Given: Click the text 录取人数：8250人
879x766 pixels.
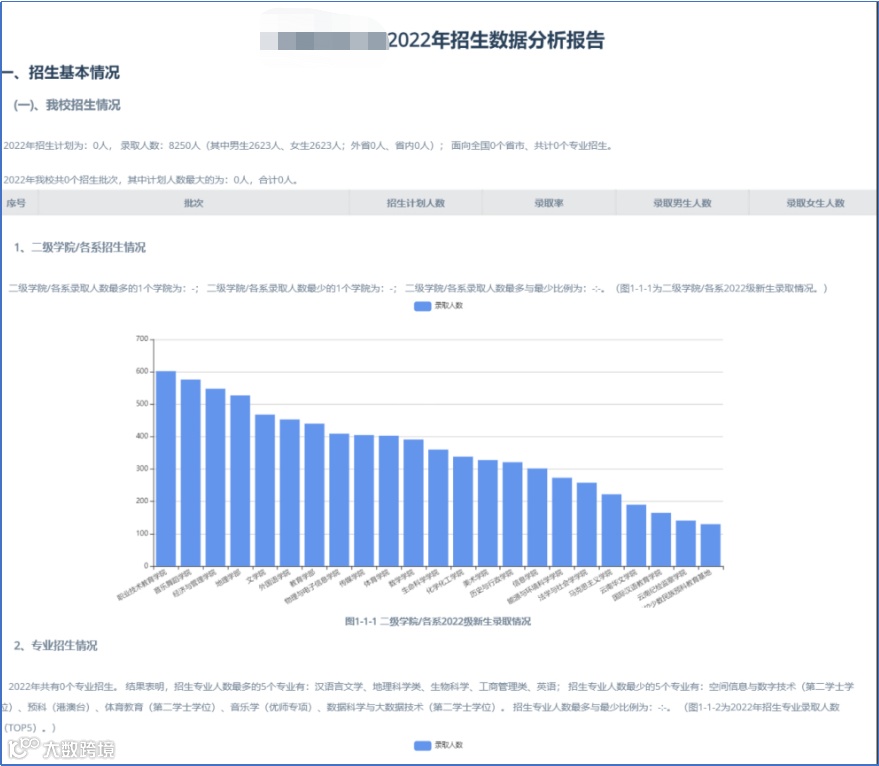Looking at the screenshot, I should (160, 146).
